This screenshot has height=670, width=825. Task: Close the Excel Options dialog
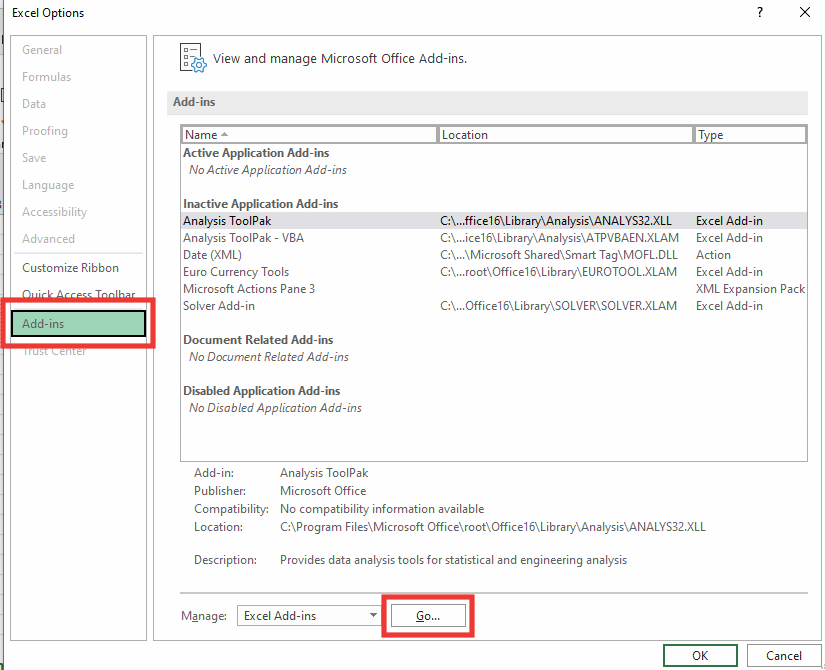[x=805, y=13]
